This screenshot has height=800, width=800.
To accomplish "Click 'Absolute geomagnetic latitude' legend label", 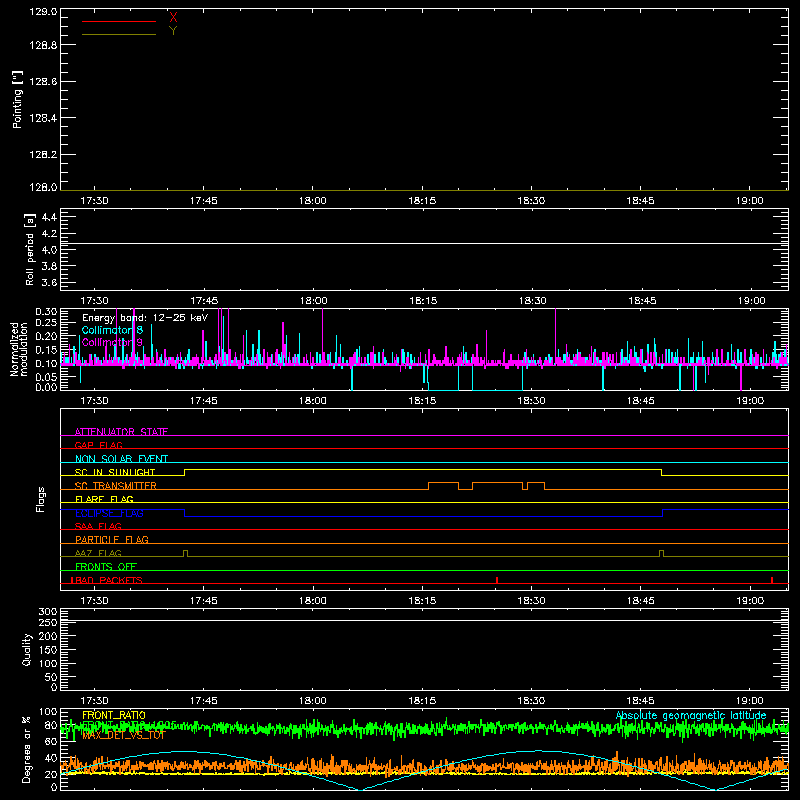I will tap(691, 715).
